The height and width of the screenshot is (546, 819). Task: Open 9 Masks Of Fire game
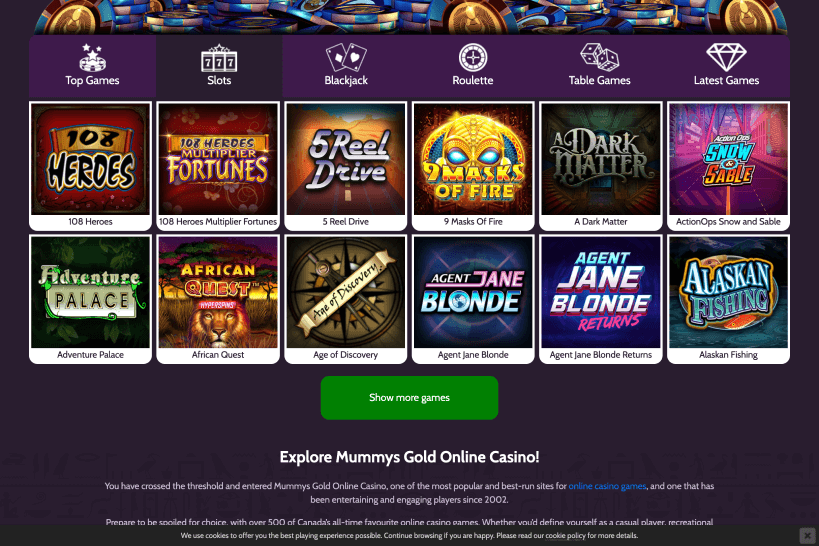[x=473, y=166]
